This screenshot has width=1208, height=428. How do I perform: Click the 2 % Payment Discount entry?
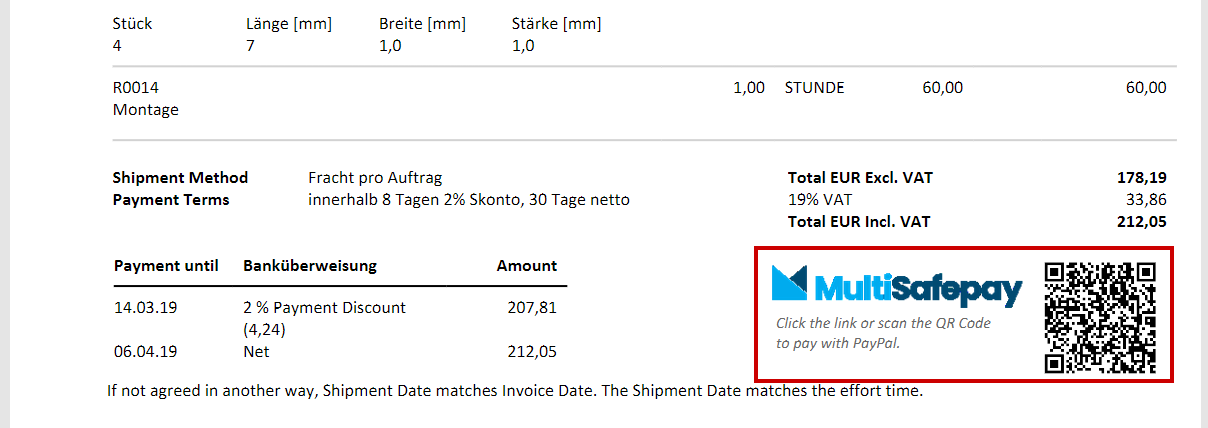pos(325,318)
